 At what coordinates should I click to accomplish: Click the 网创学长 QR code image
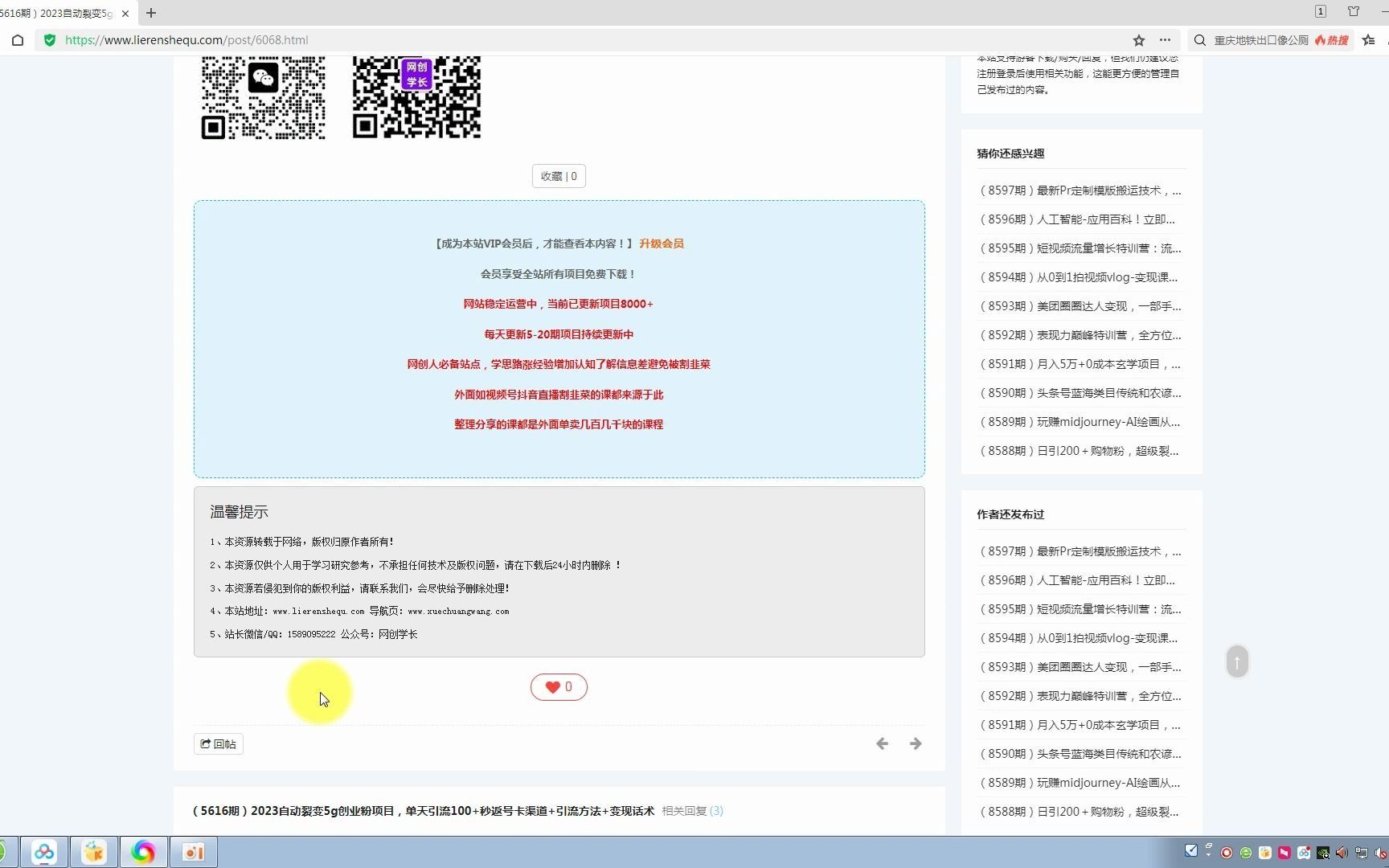(x=416, y=97)
